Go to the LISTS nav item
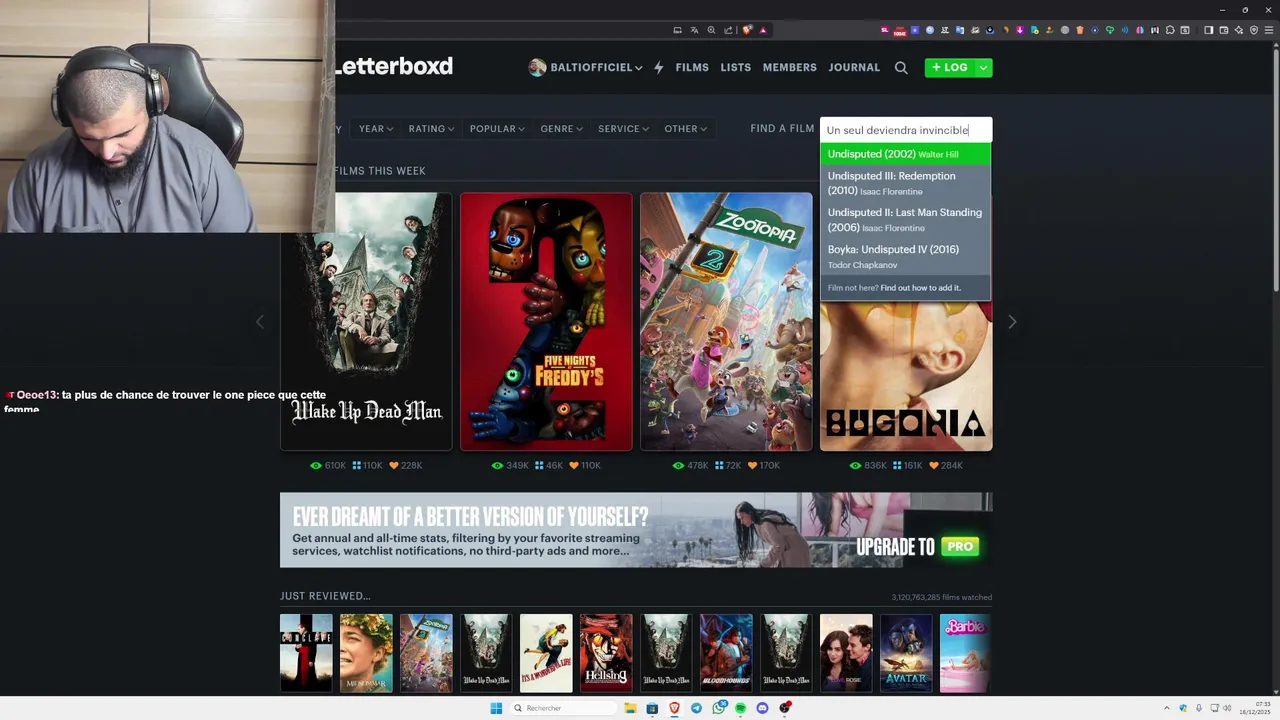The image size is (1280, 720). point(735,67)
